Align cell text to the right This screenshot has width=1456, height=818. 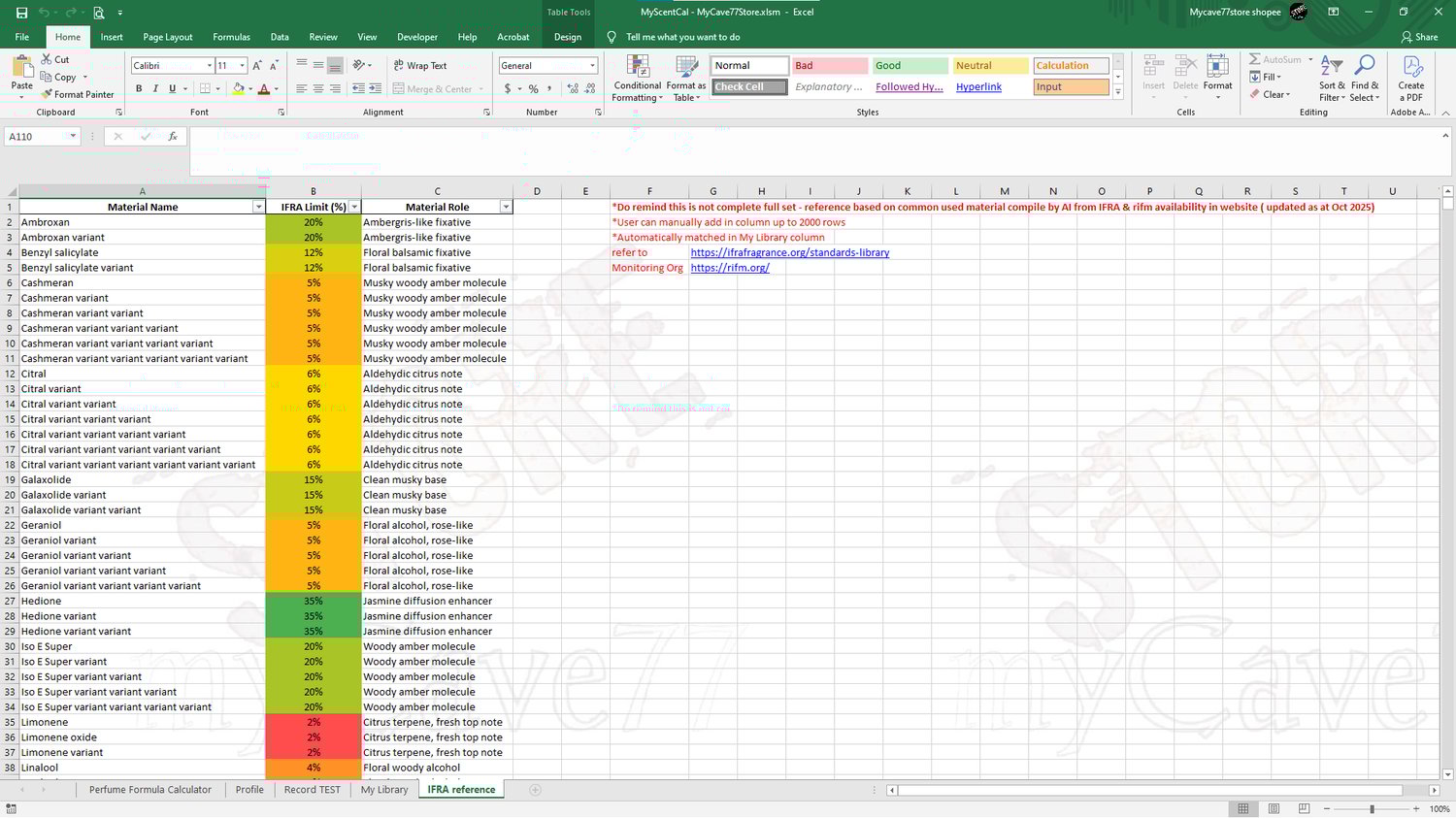click(335, 88)
